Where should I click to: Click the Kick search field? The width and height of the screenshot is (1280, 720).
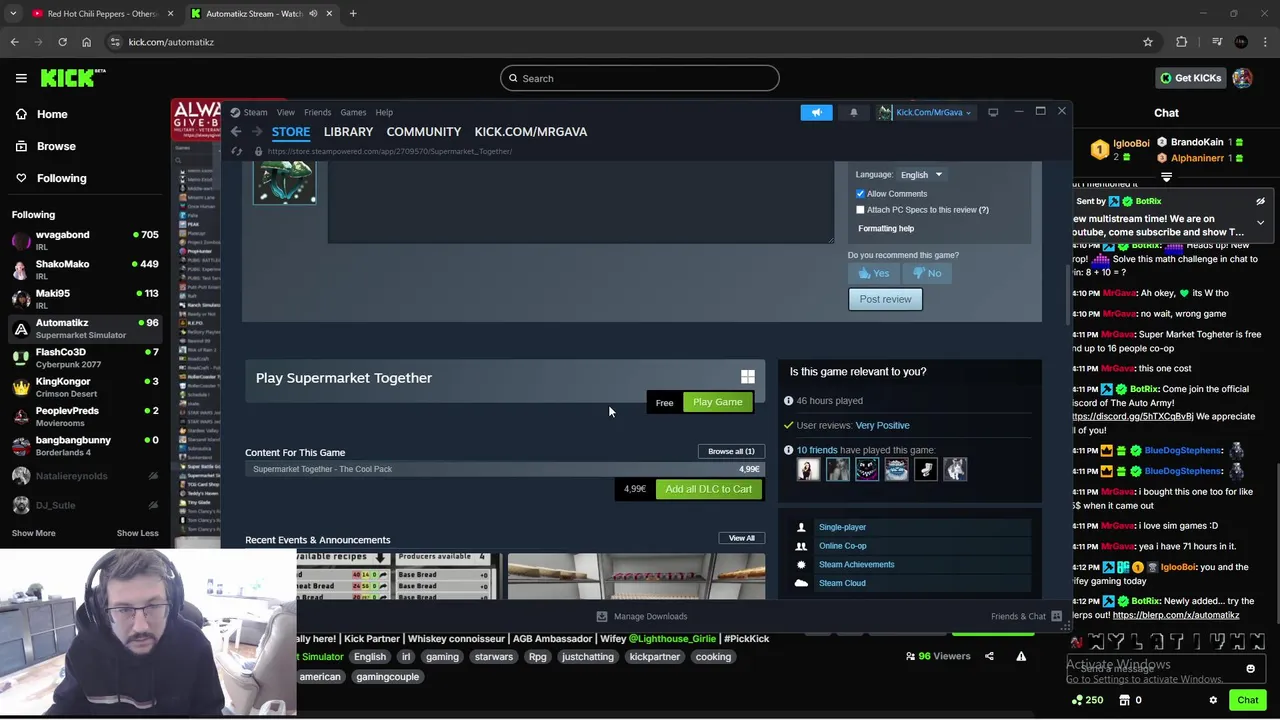(640, 78)
